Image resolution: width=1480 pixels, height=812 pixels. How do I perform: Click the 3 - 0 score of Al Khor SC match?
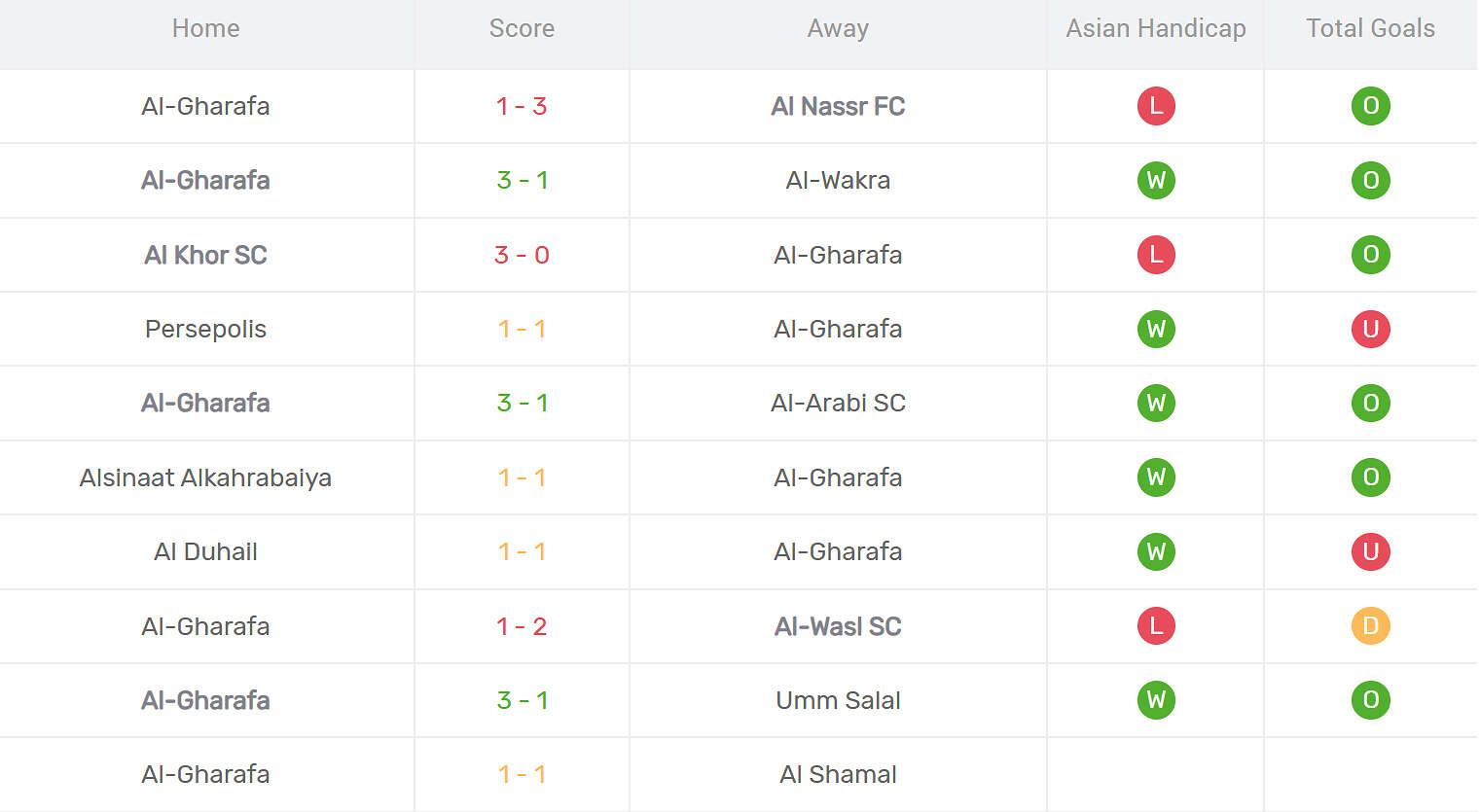522,255
